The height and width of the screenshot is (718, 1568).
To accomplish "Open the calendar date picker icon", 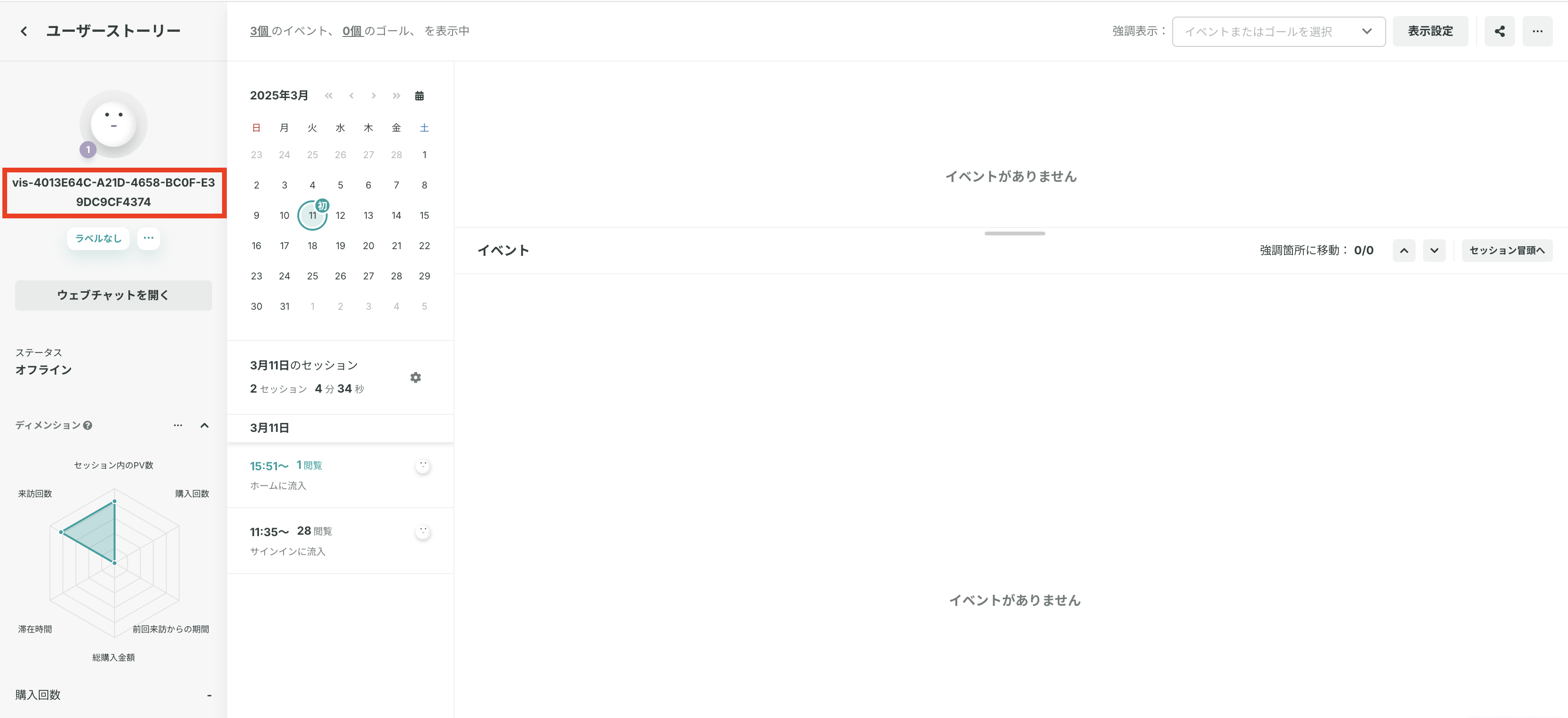I will coord(419,96).
